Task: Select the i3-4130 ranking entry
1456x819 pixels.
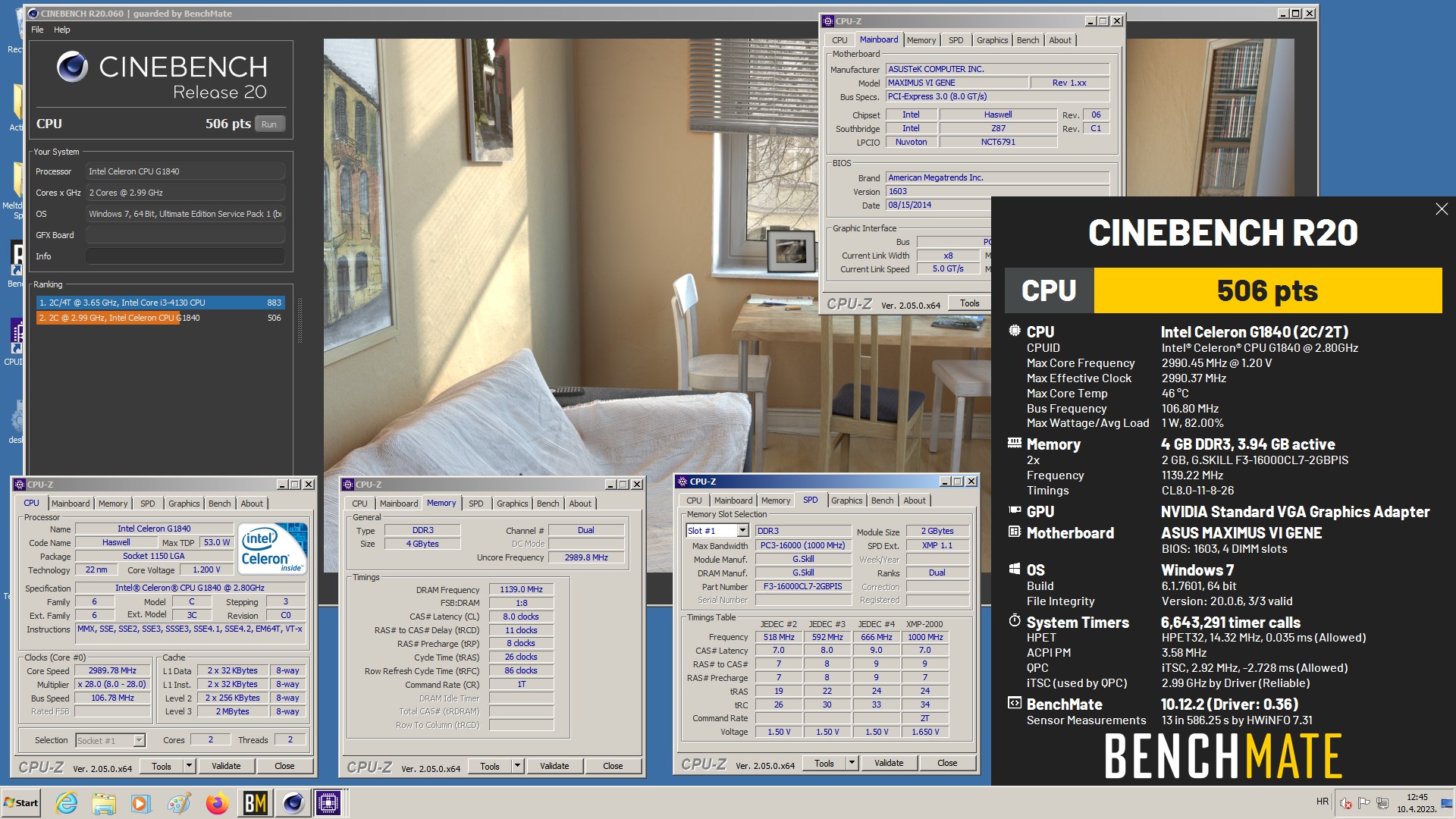Action: point(161,303)
